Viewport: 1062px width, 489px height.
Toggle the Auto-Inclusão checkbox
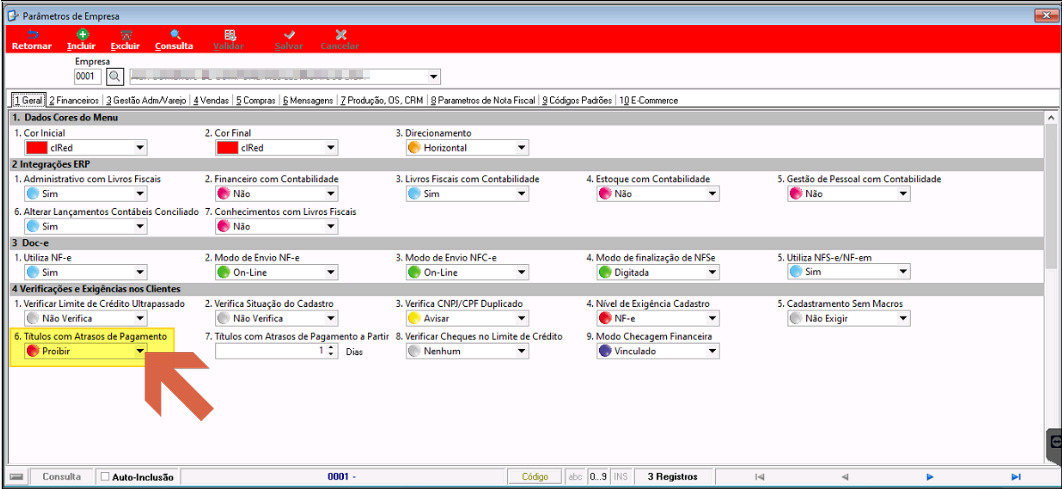coord(104,477)
